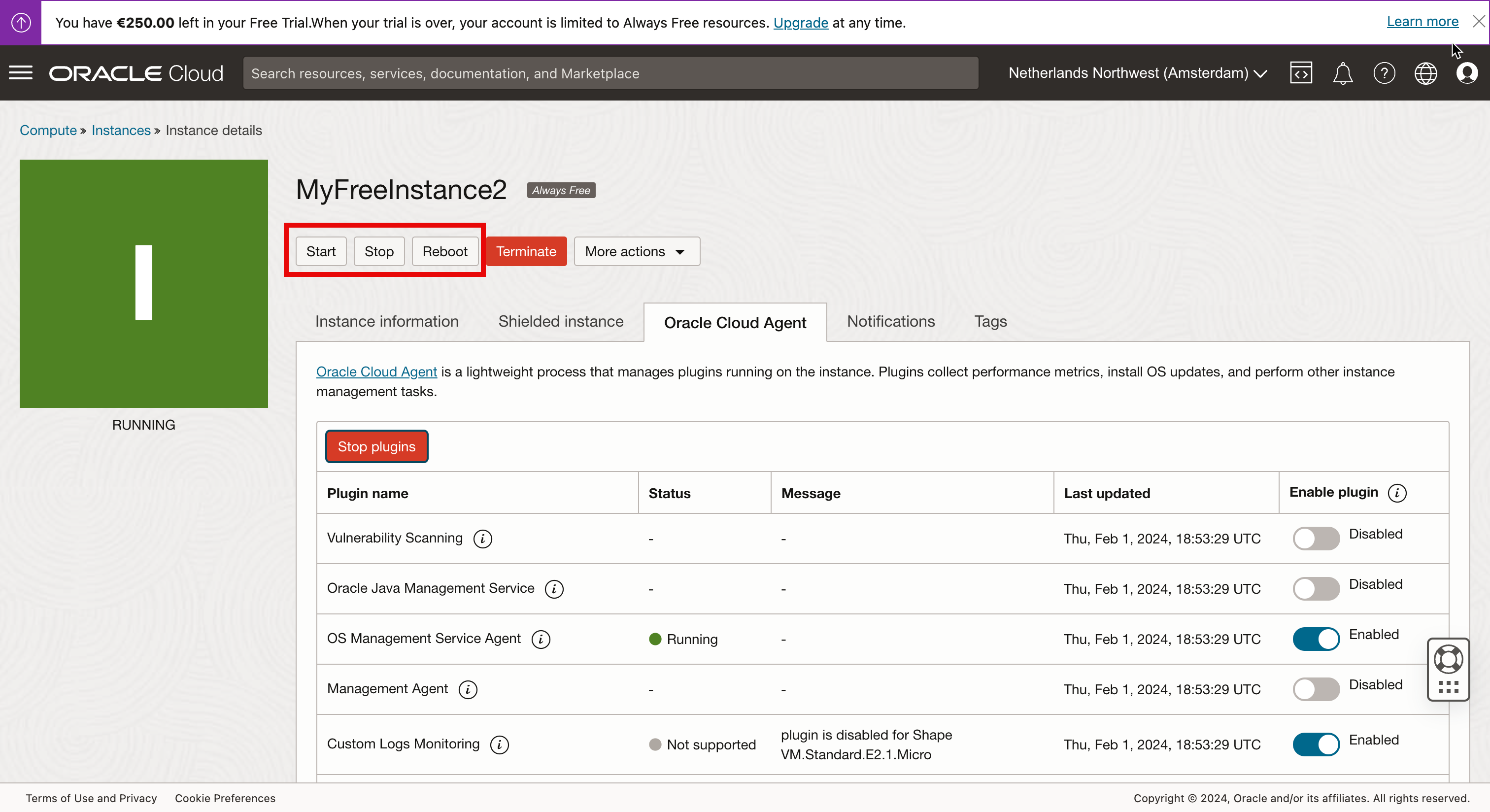The image size is (1490, 812).
Task: Click info icon next to Enable plugin
Action: pyautogui.click(x=1397, y=493)
